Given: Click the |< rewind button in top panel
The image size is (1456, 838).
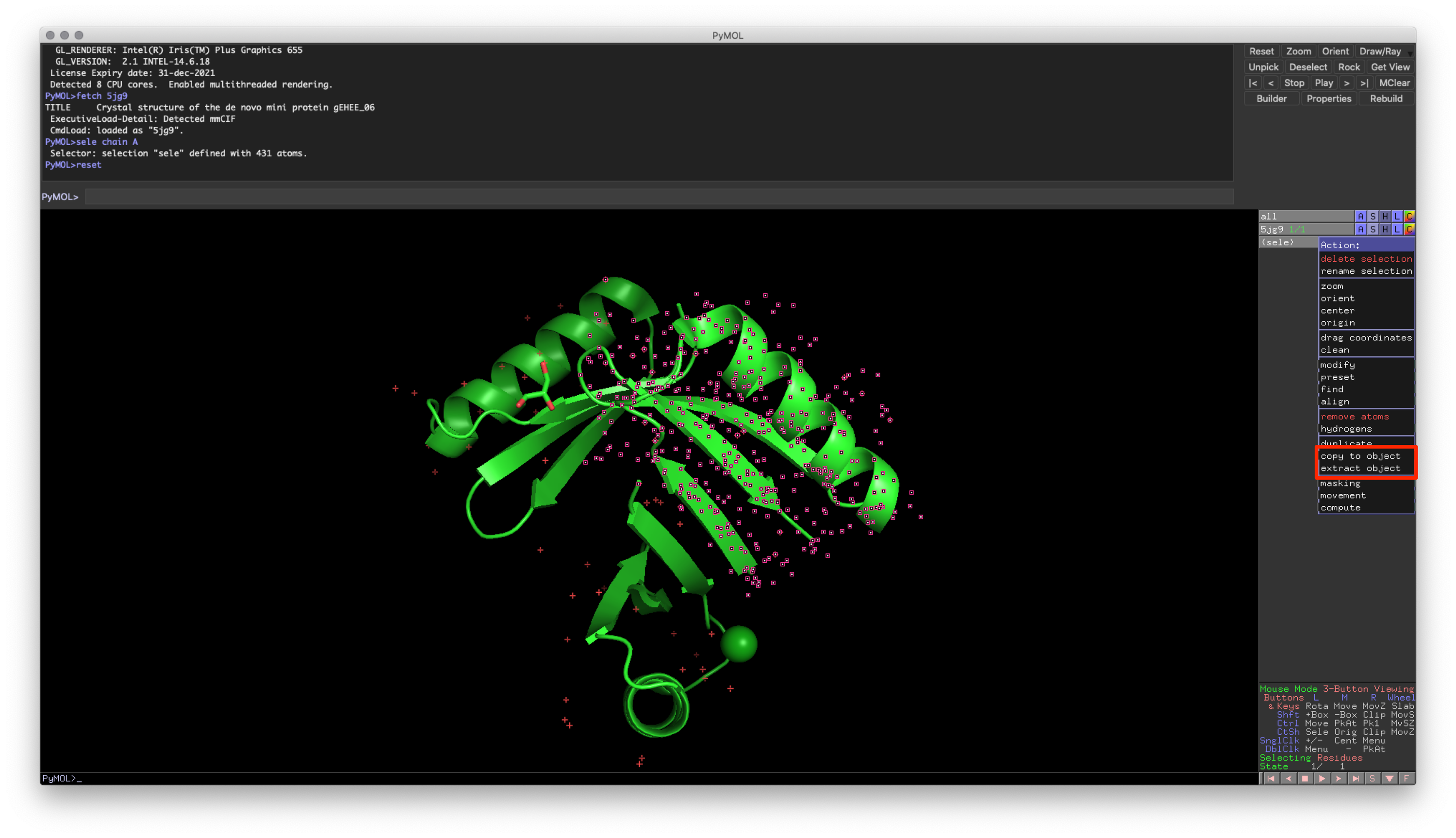Looking at the screenshot, I should pos(1252,83).
